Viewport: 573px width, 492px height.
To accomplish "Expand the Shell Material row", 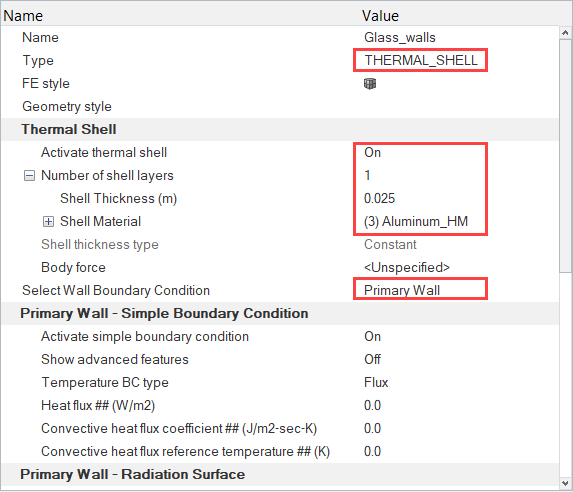I will point(48,222).
